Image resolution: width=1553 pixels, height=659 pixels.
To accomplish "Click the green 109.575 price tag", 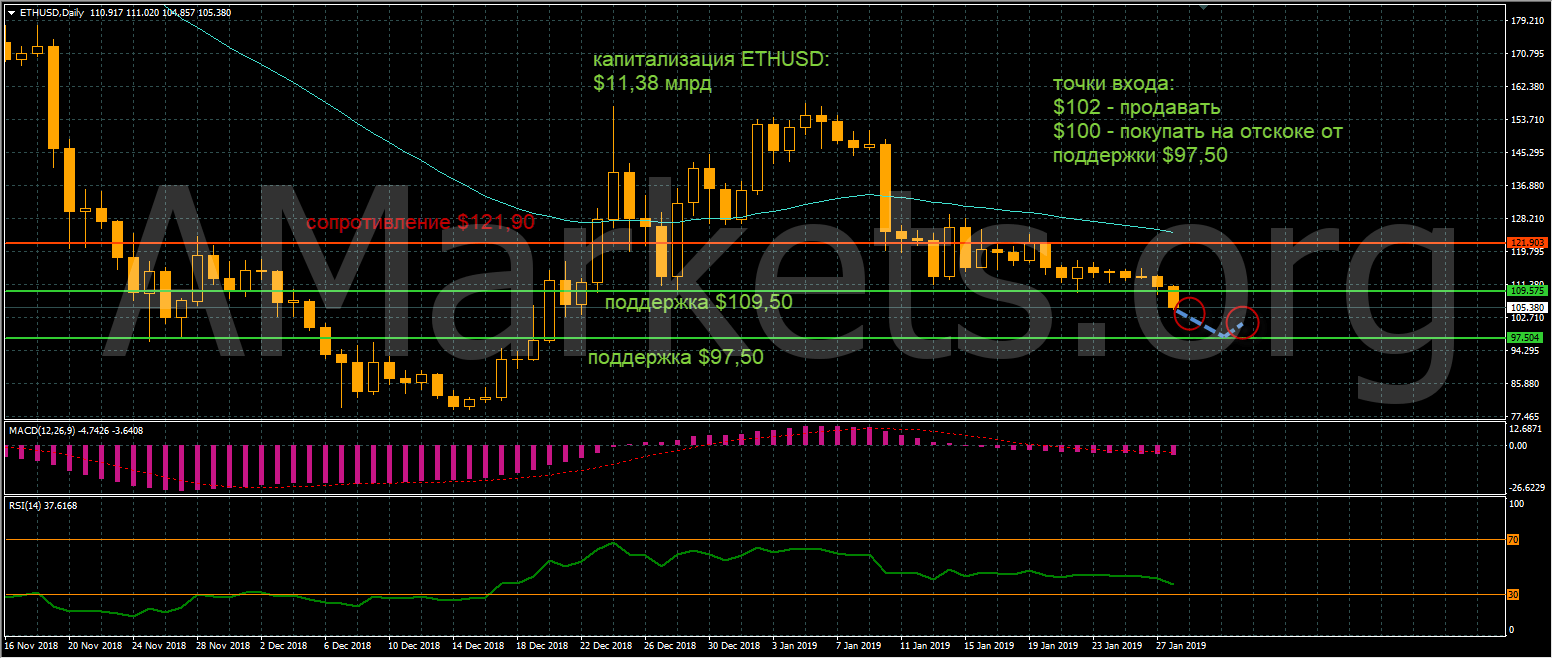I will click(1529, 291).
